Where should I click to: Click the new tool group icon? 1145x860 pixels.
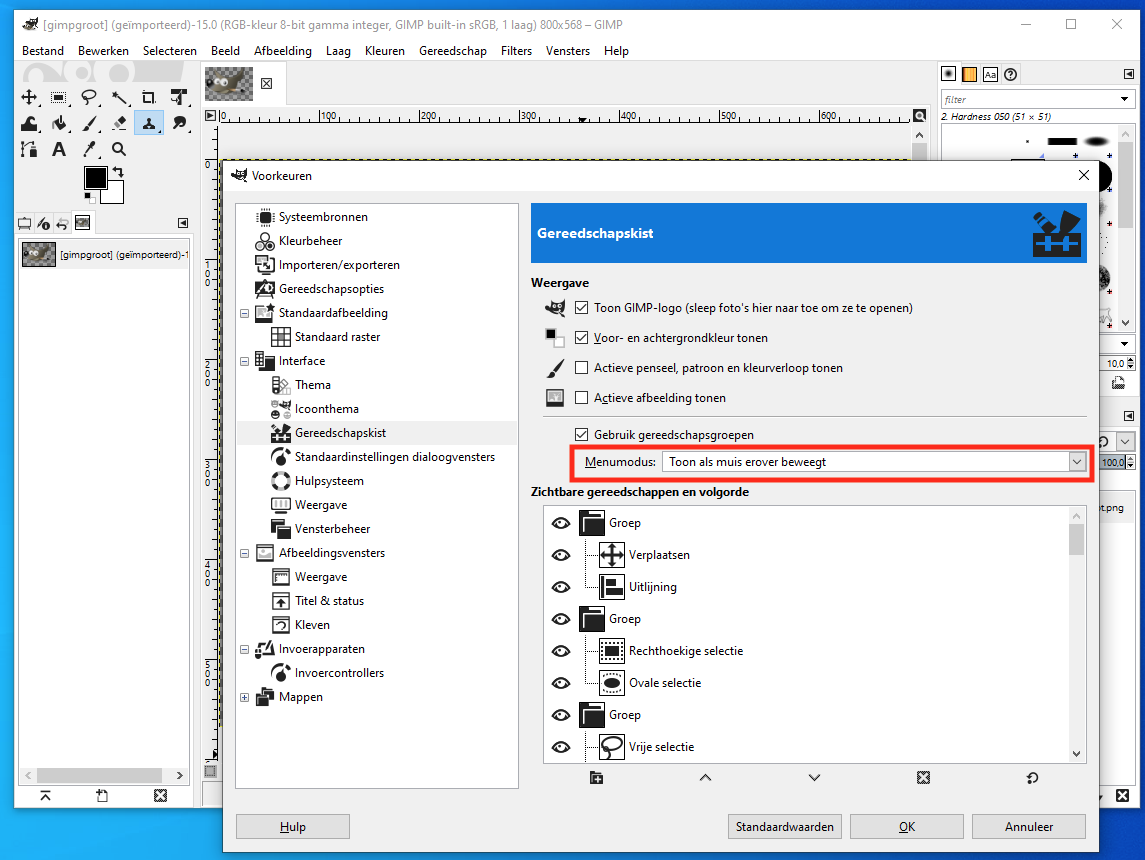click(597, 778)
